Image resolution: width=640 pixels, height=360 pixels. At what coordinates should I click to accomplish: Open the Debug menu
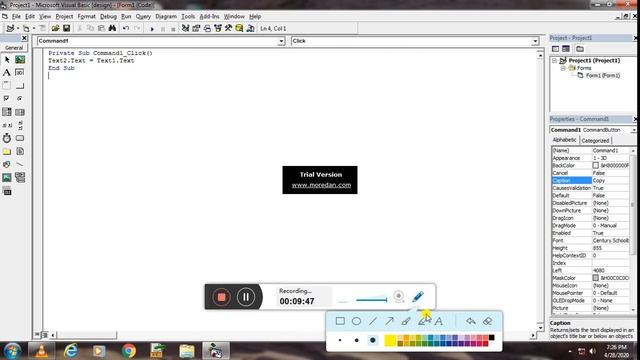click(x=108, y=16)
